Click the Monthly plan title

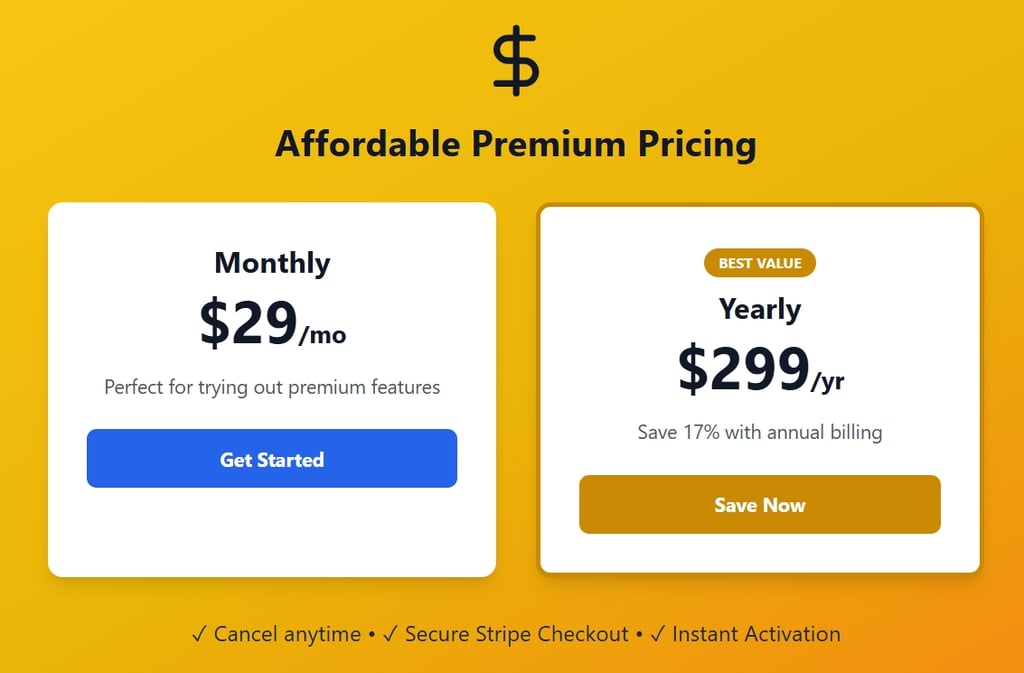point(271,263)
